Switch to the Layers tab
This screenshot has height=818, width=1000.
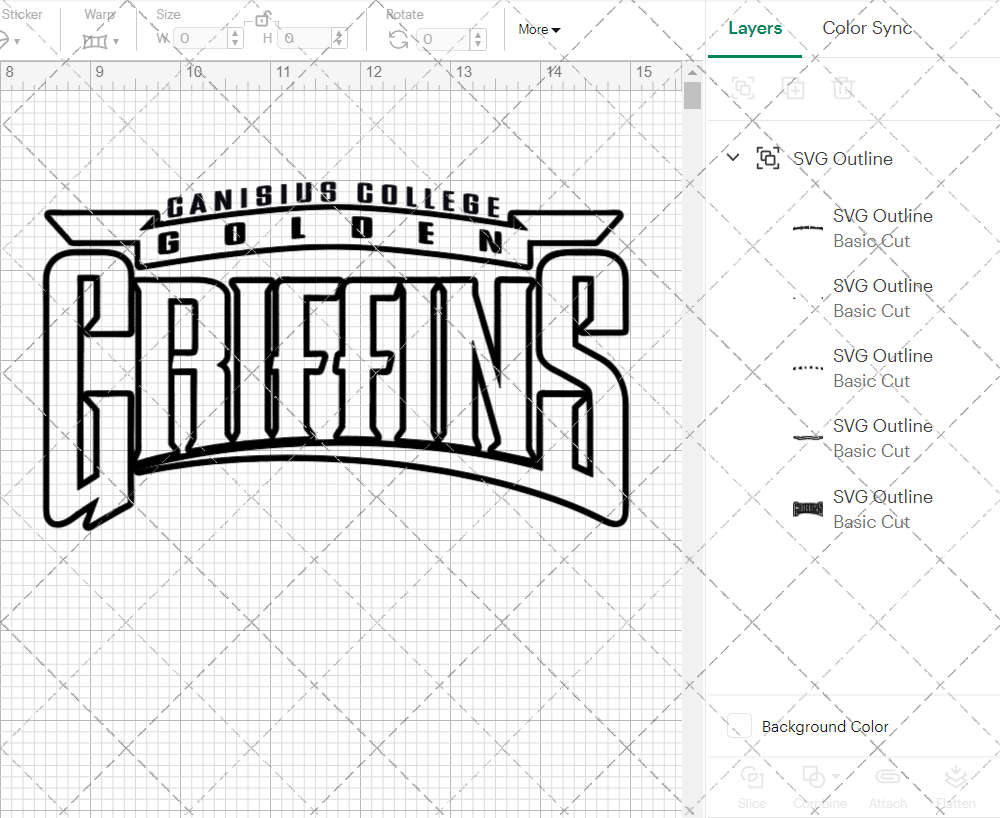(x=755, y=28)
